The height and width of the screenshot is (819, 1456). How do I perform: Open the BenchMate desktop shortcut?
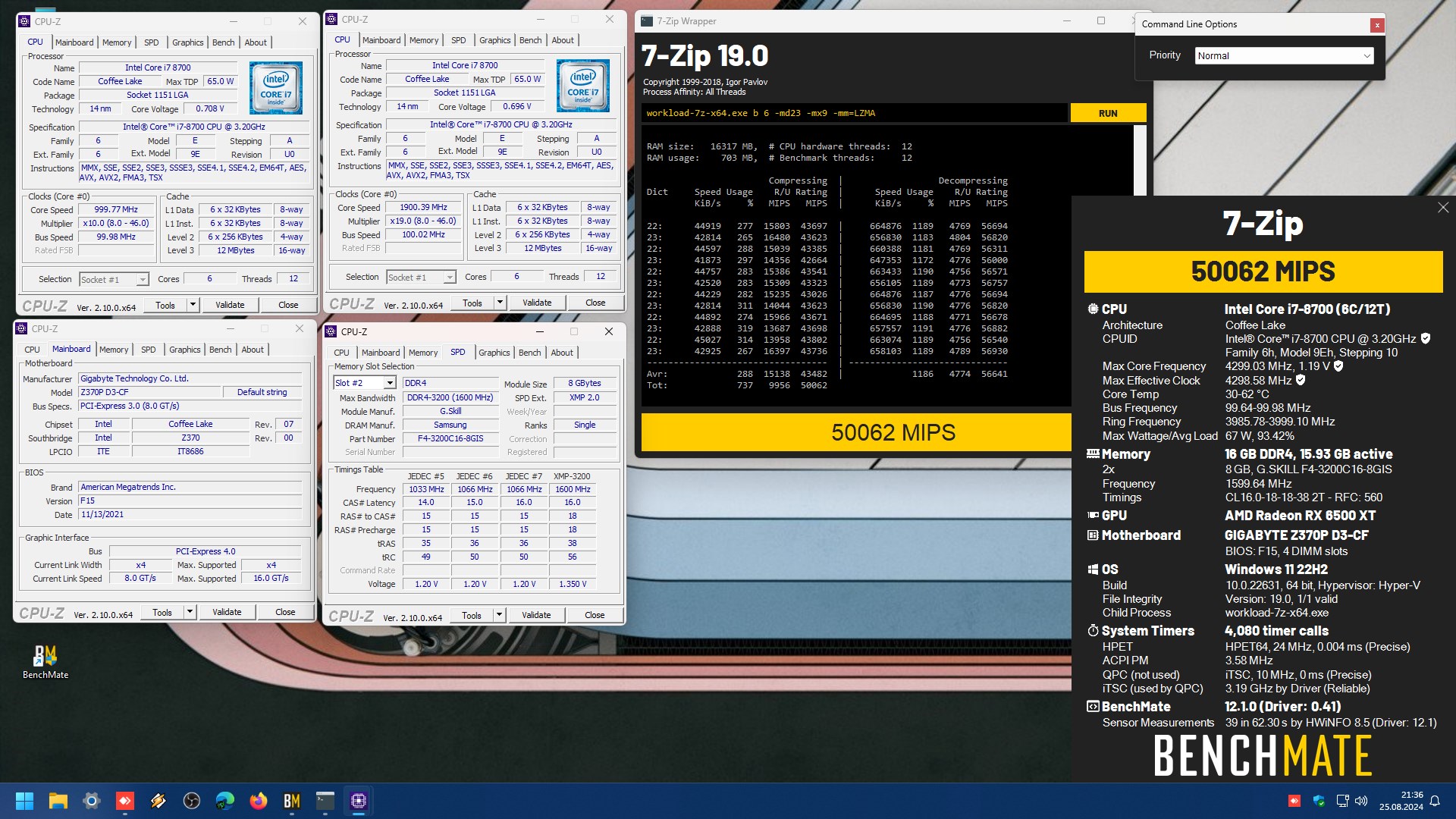click(x=45, y=661)
